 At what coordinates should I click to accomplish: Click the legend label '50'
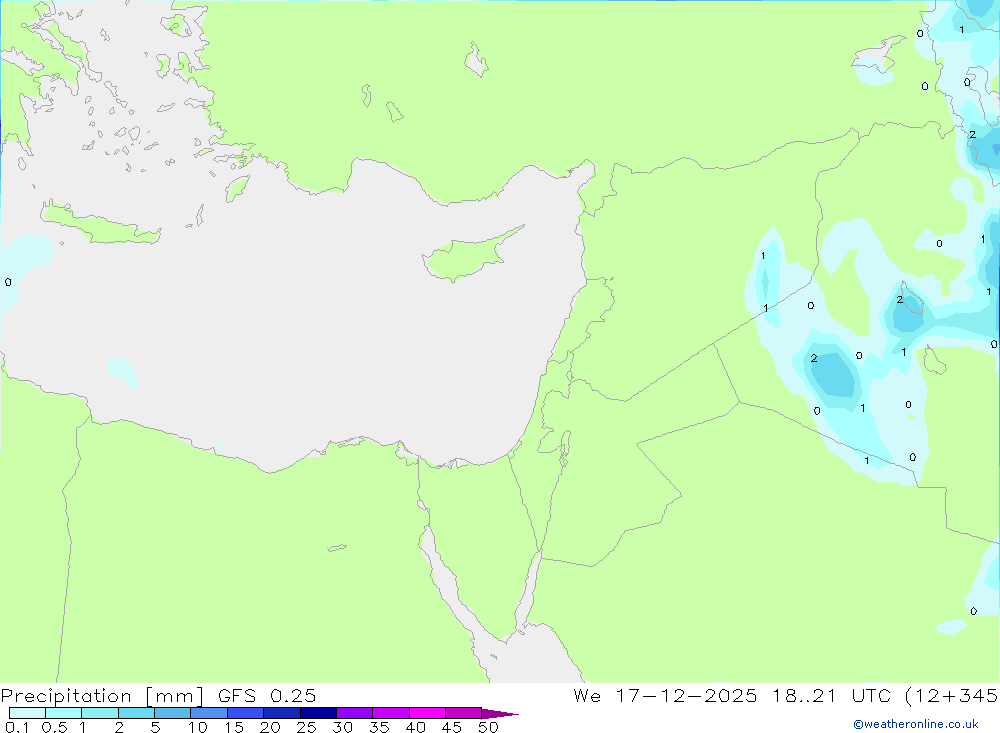[489, 727]
